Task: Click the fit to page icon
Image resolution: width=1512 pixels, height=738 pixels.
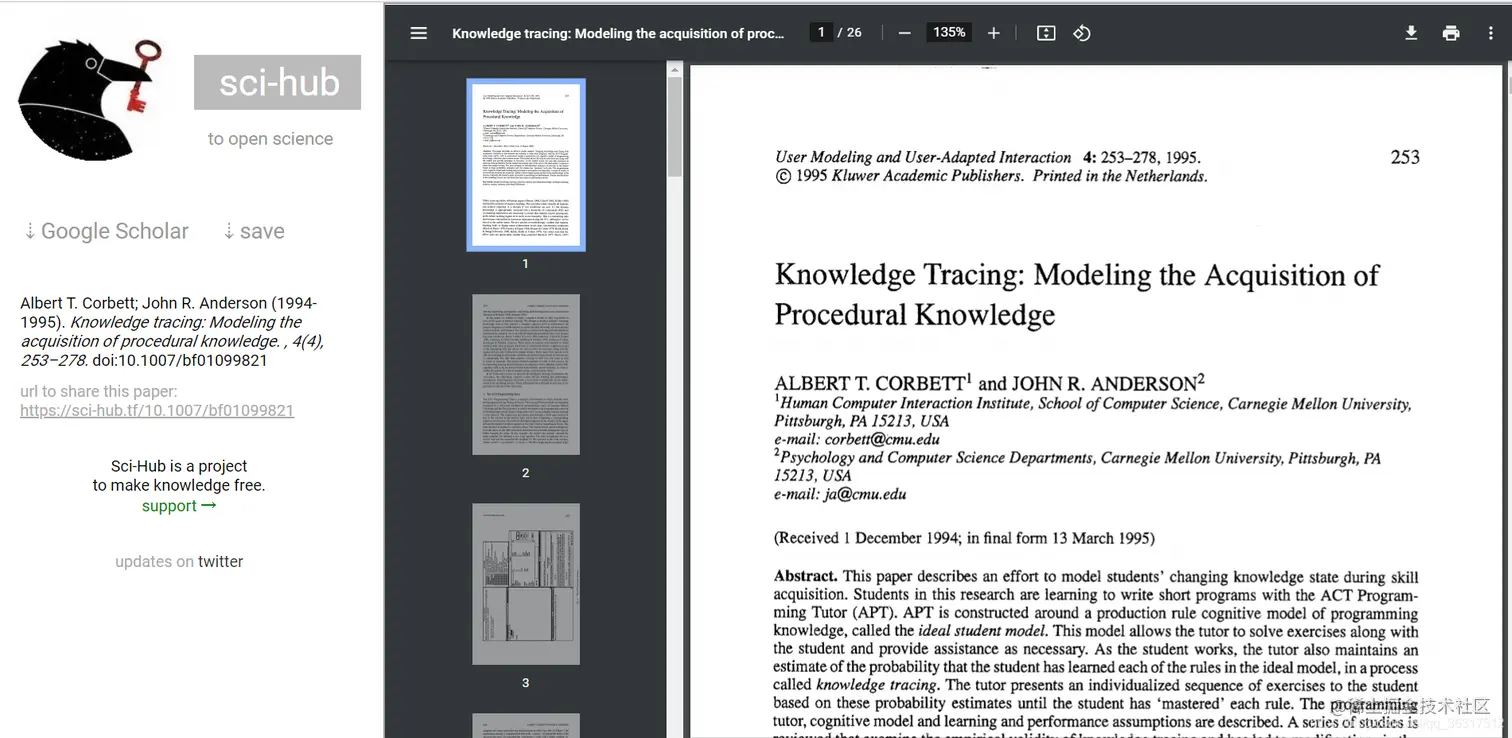Action: pyautogui.click(x=1046, y=33)
